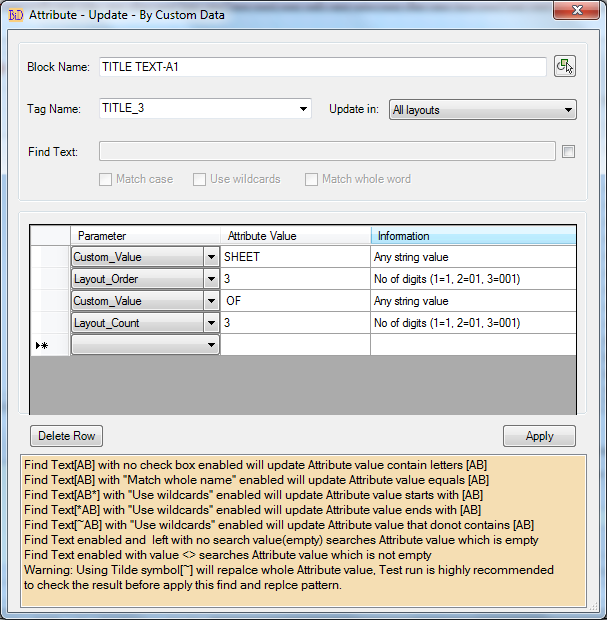Image resolution: width=607 pixels, height=620 pixels.
Task: Close the Attribute Update dialog
Action: (577, 10)
